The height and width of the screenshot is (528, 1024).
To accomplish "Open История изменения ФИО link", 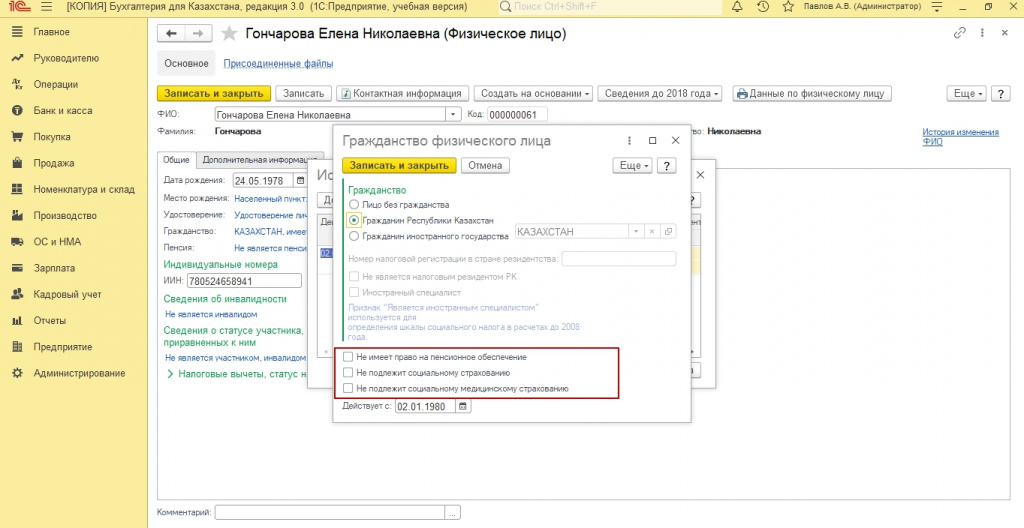I will (x=960, y=137).
